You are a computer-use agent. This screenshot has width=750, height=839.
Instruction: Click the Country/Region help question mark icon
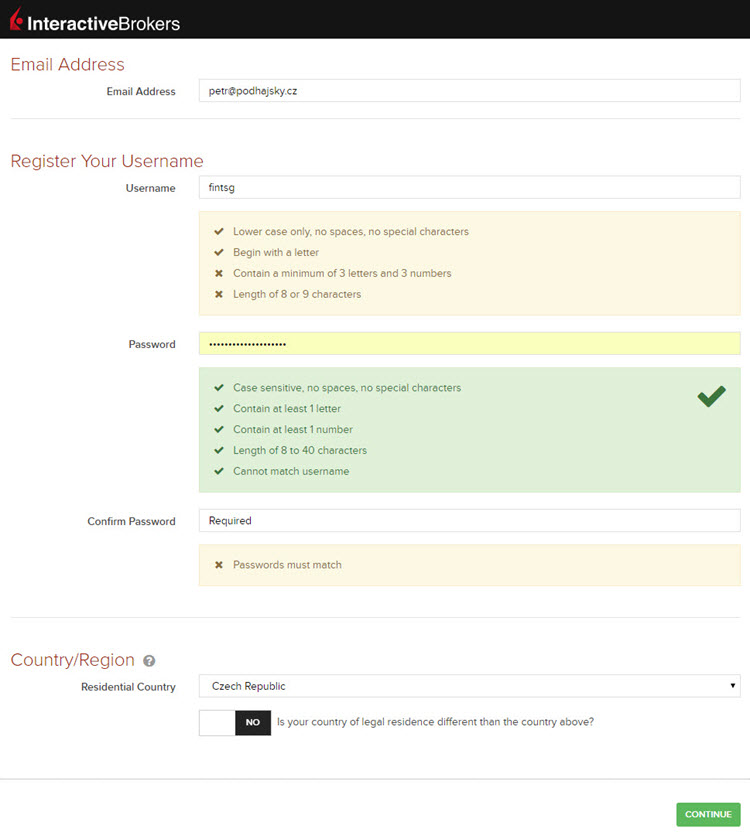[x=149, y=661]
